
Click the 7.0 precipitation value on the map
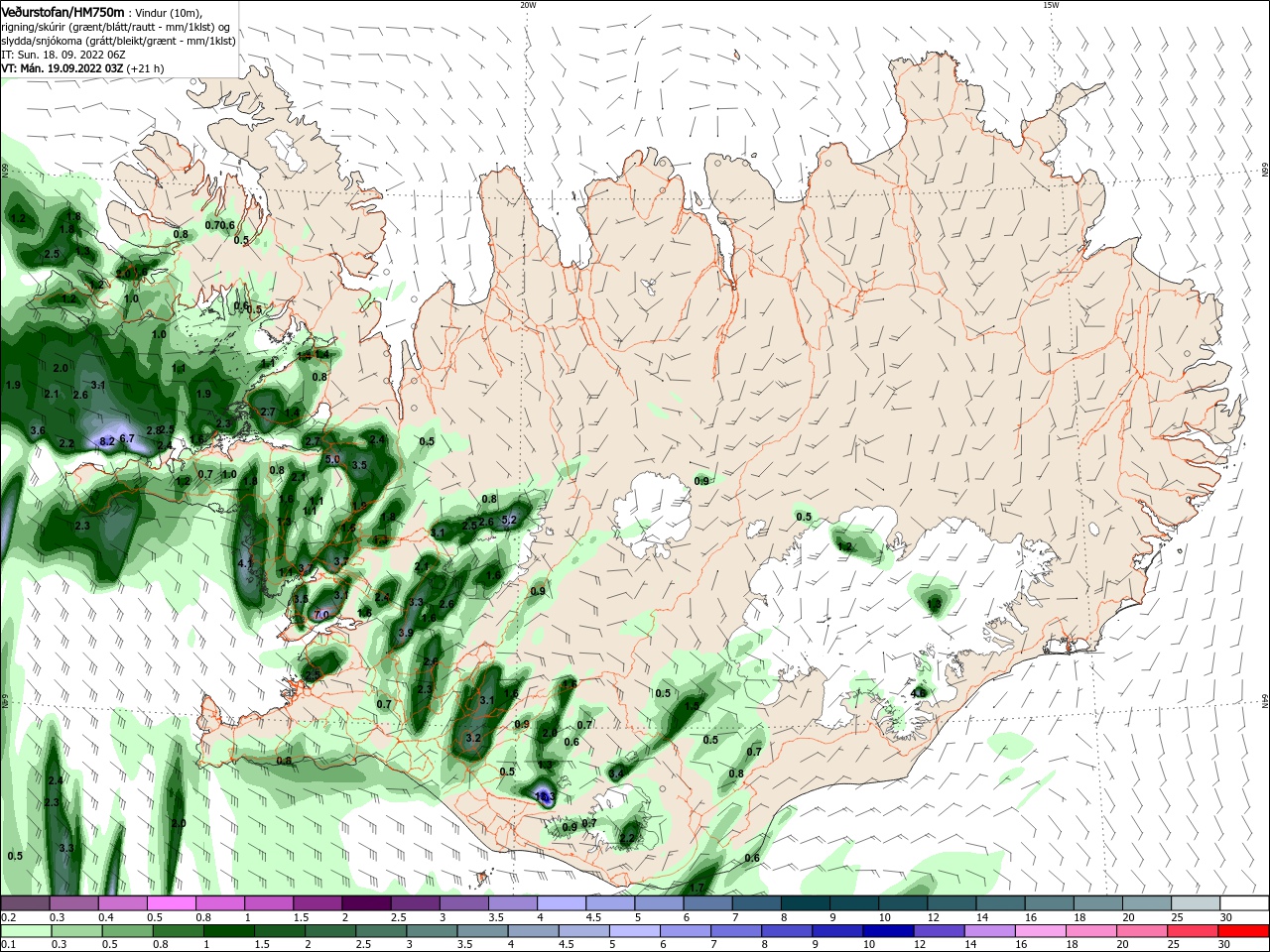(x=320, y=615)
